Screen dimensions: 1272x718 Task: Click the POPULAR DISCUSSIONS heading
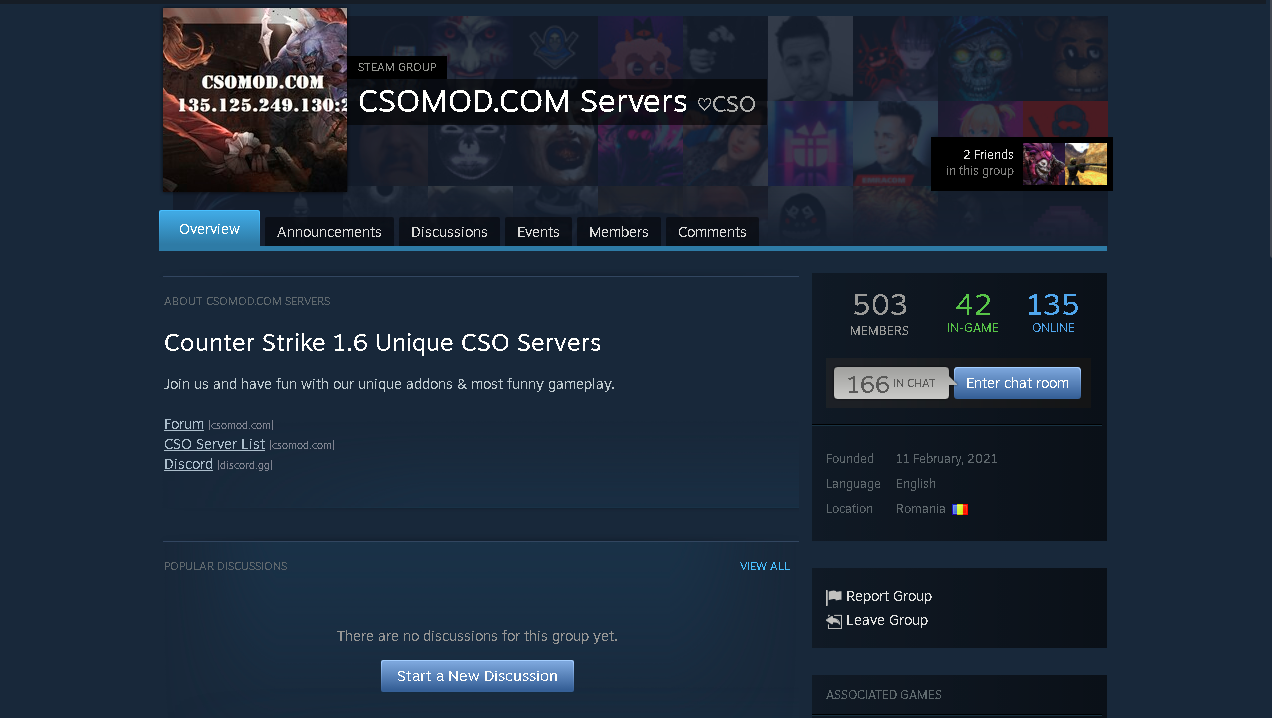pyautogui.click(x=225, y=566)
